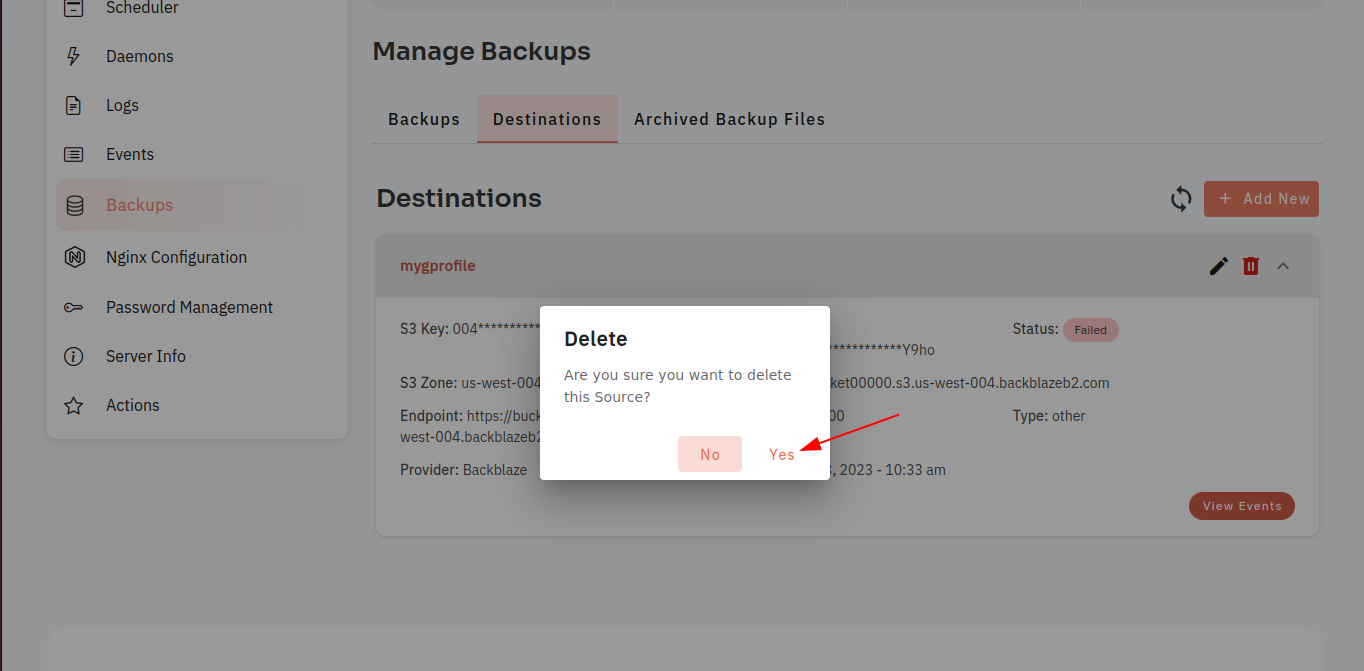Click the Logs document icon

coord(73,105)
